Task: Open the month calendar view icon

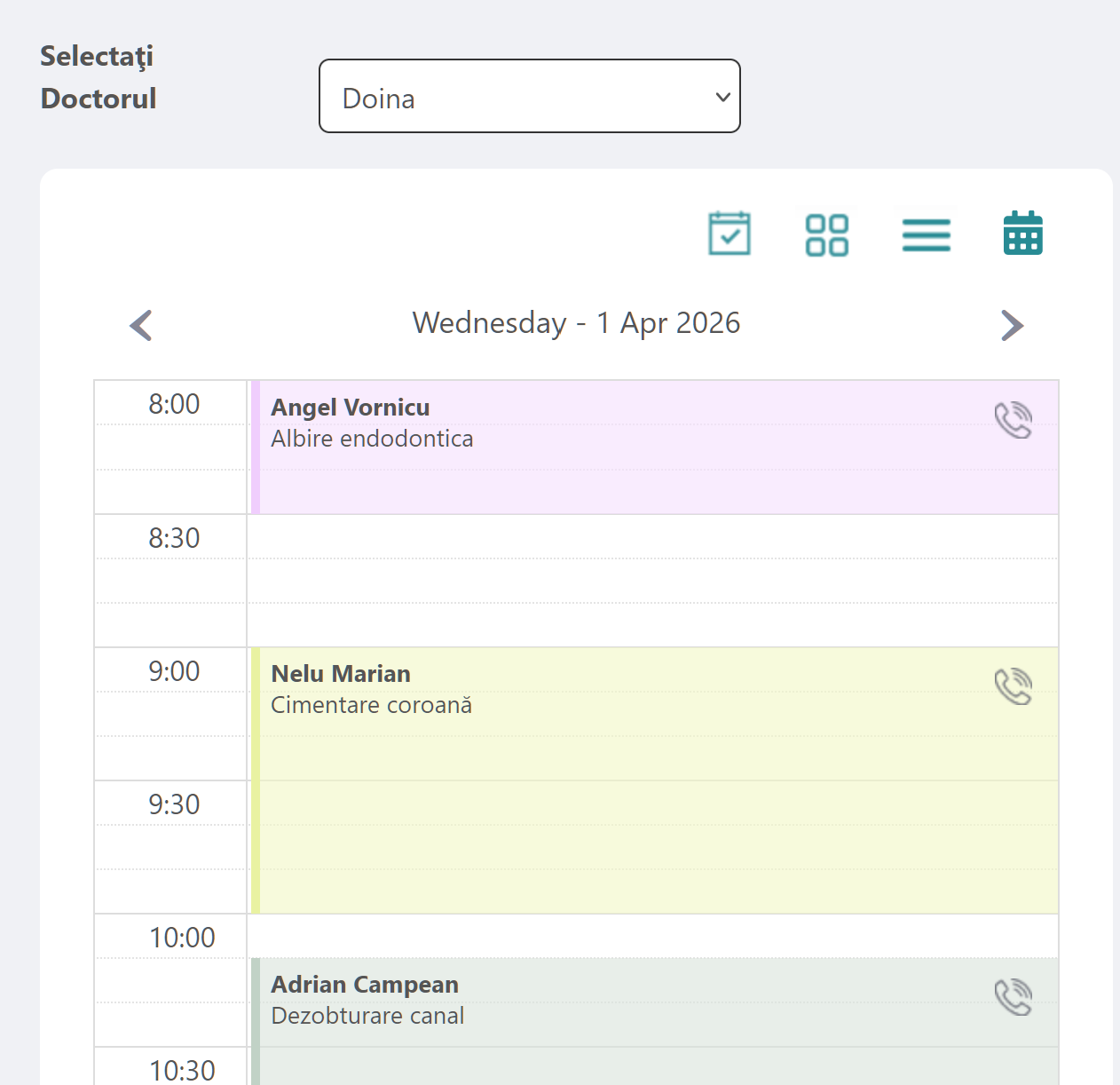Action: point(1021,233)
